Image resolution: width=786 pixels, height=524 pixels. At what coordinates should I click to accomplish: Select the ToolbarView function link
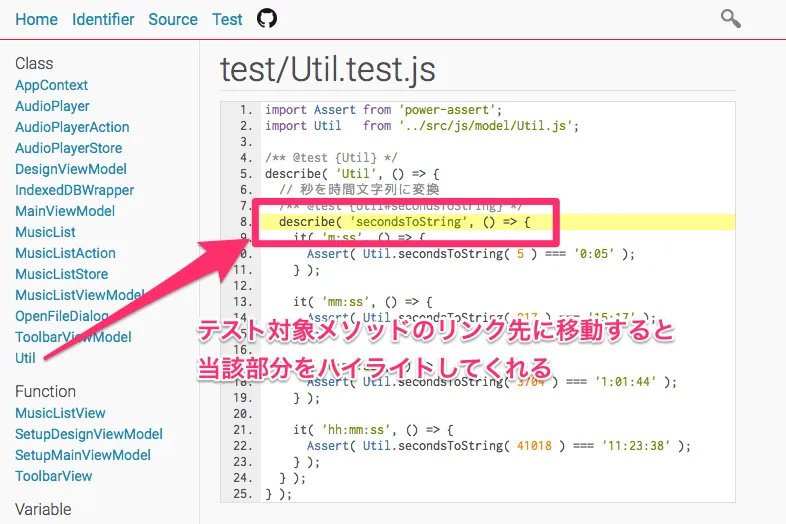53,476
